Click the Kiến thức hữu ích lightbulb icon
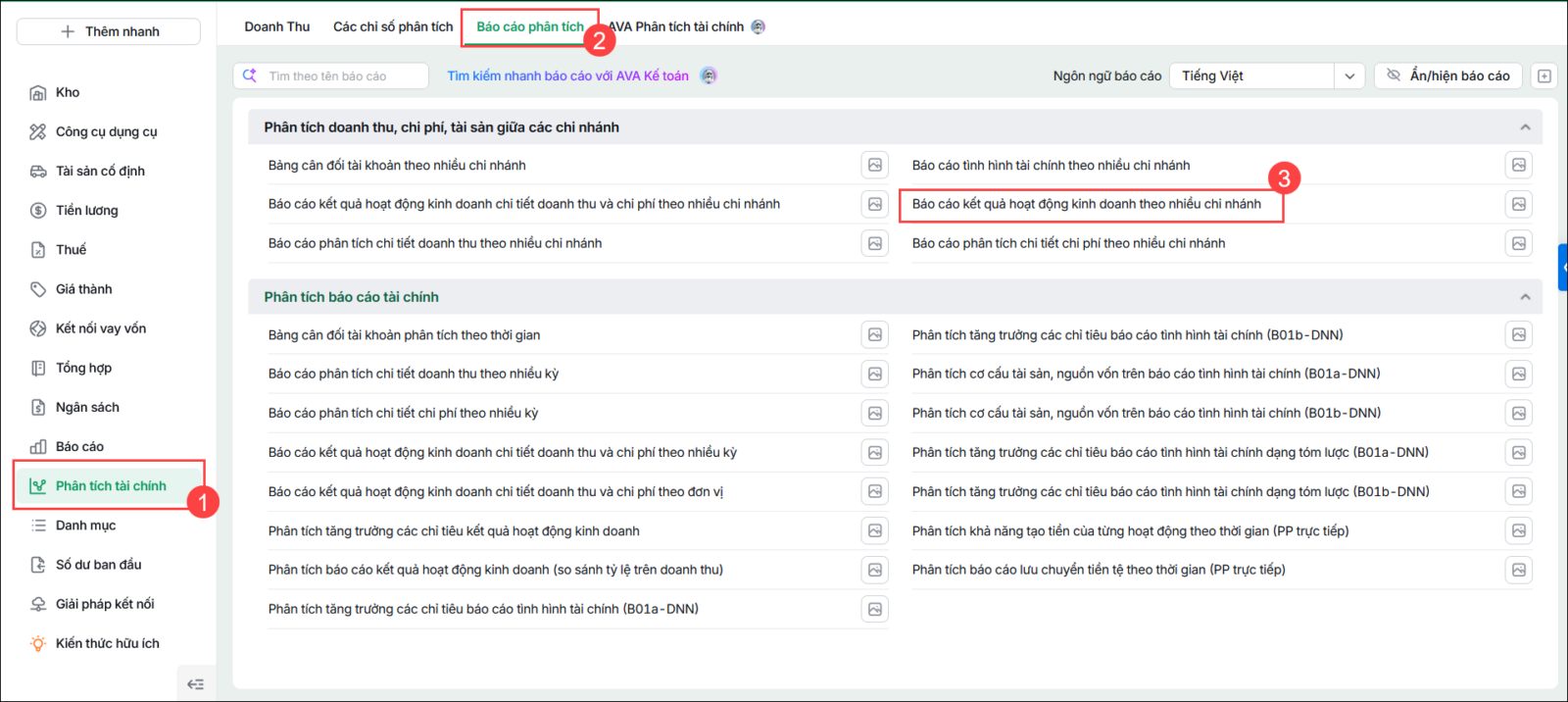This screenshot has height=702, width=1568. 38,643
